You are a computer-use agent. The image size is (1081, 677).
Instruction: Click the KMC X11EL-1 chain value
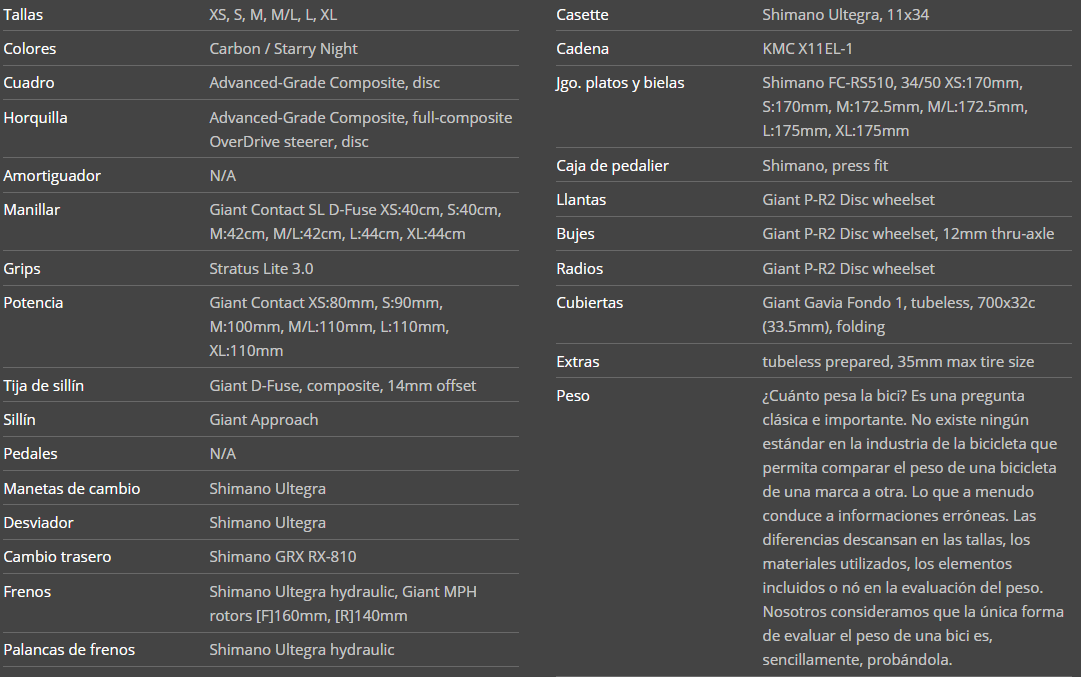(x=807, y=49)
